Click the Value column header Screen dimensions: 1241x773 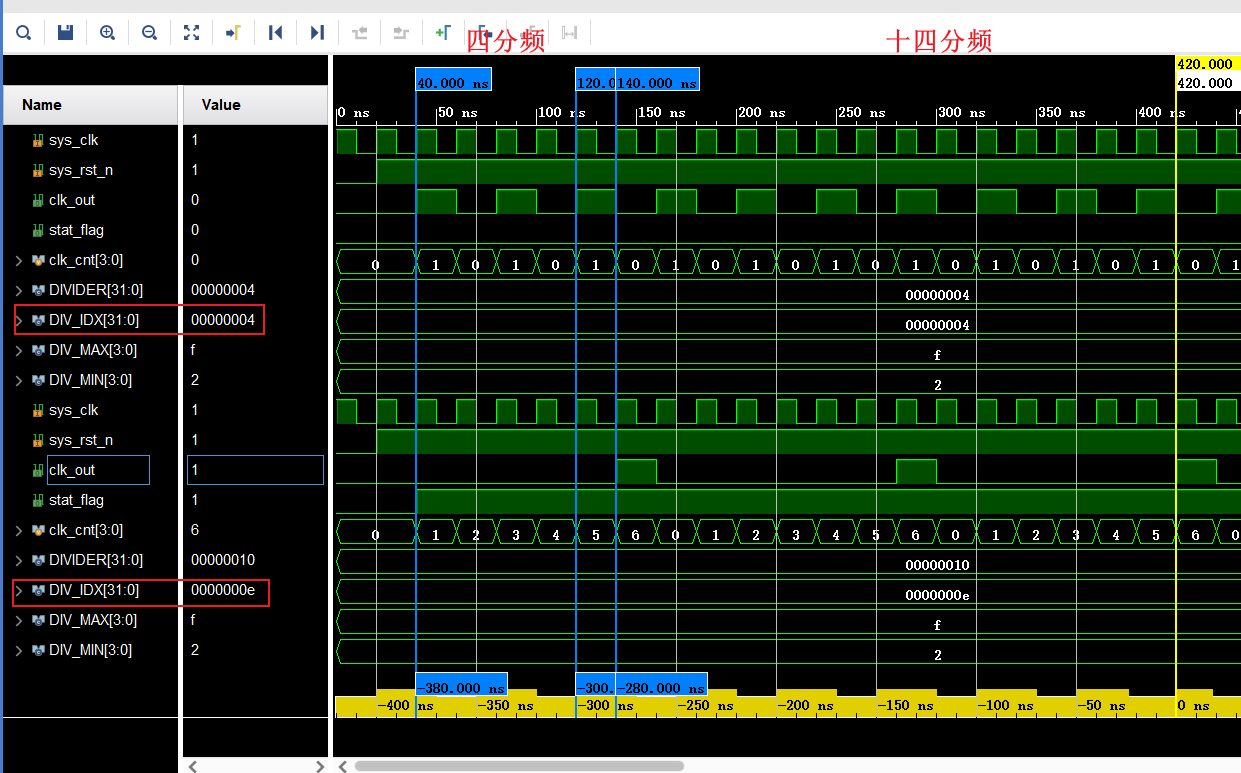click(221, 105)
